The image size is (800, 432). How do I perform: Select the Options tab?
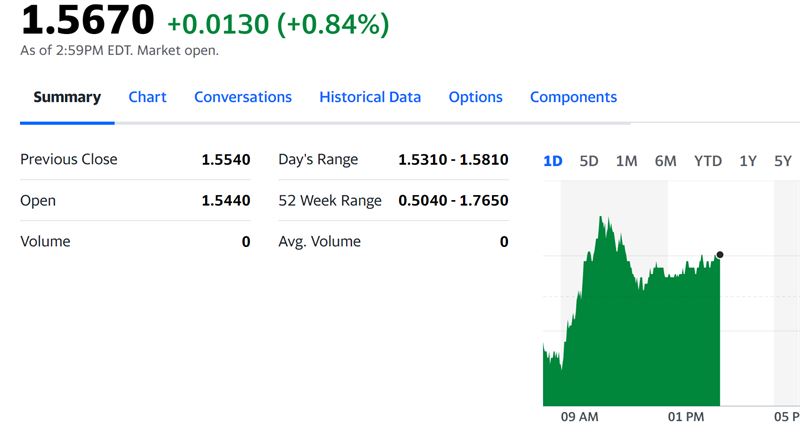[x=475, y=97]
